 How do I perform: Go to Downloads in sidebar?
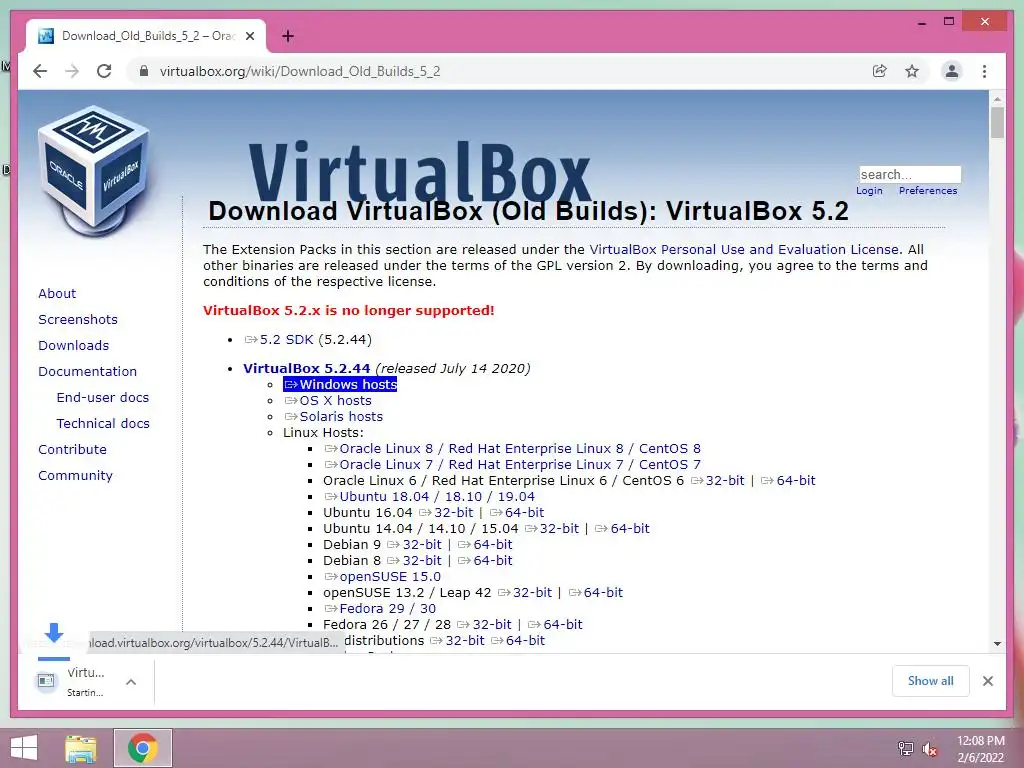tap(73, 345)
